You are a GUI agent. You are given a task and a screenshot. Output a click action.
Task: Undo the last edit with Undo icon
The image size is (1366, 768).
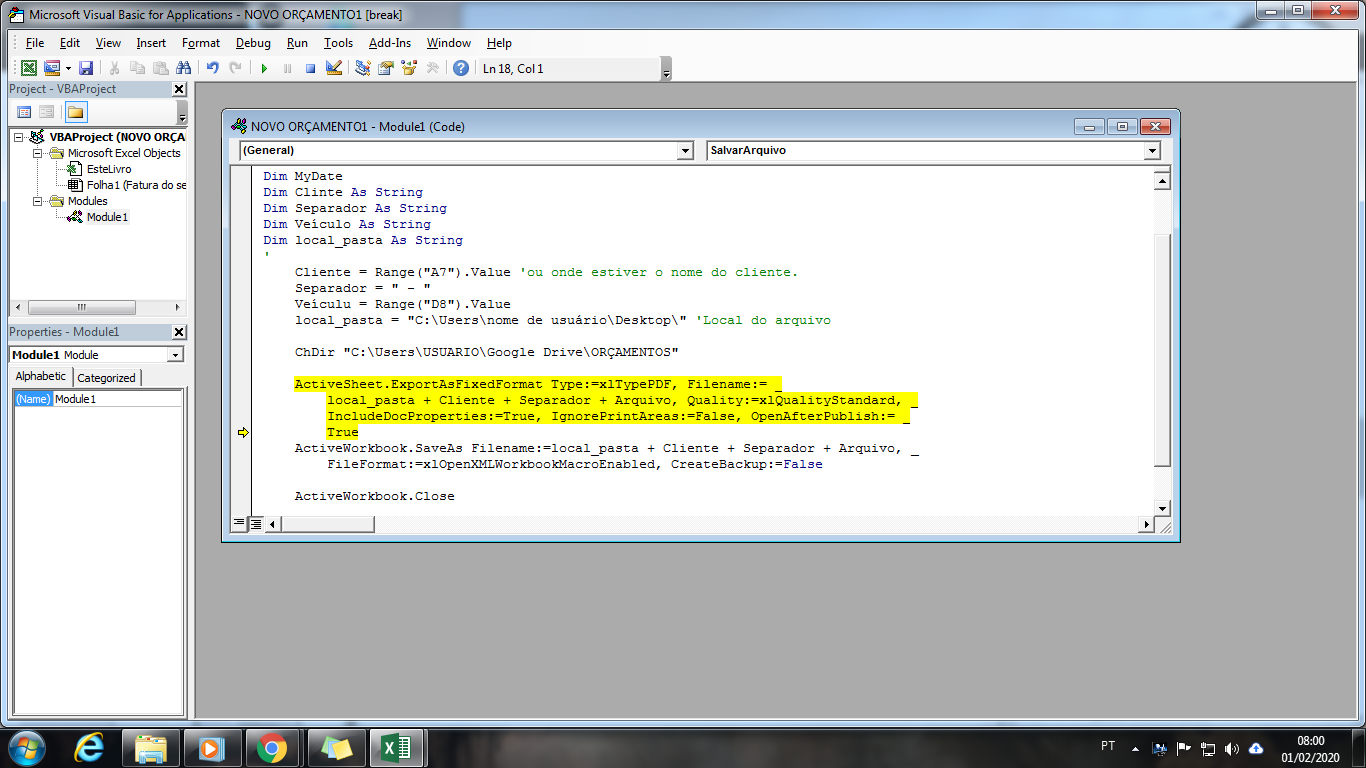point(212,68)
